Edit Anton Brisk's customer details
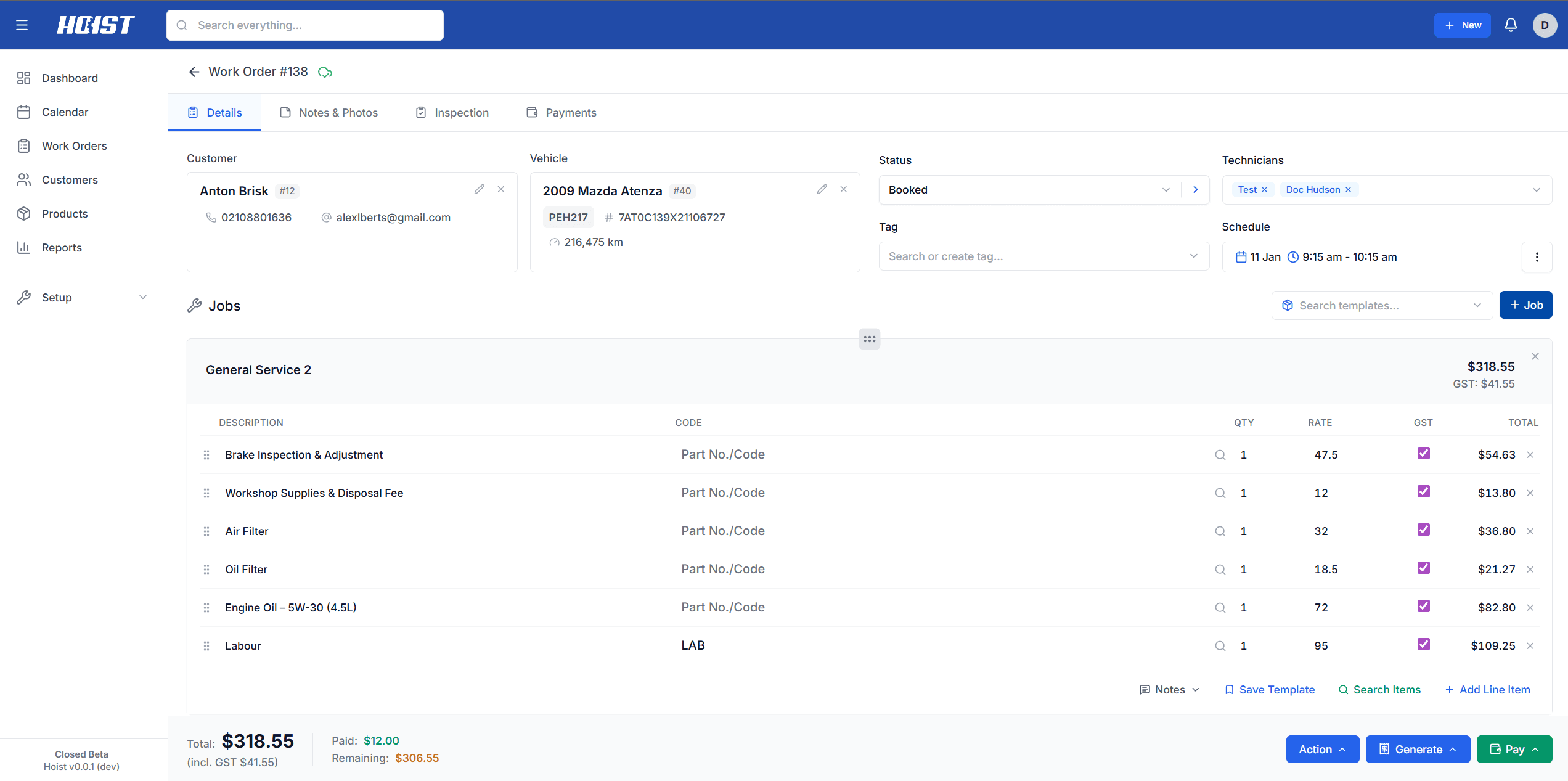Screen dimensions: 1568x781 pyautogui.click(x=480, y=189)
